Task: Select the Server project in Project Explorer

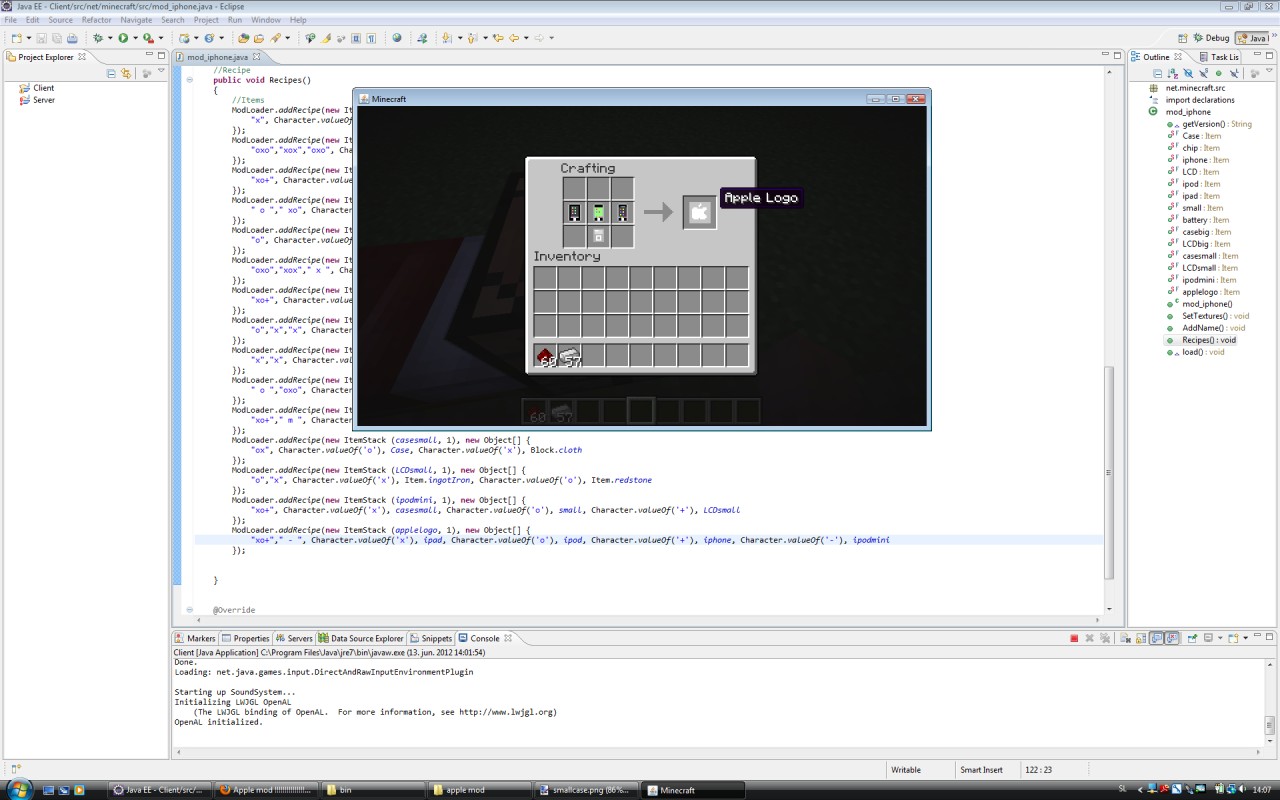Action: (x=37, y=100)
